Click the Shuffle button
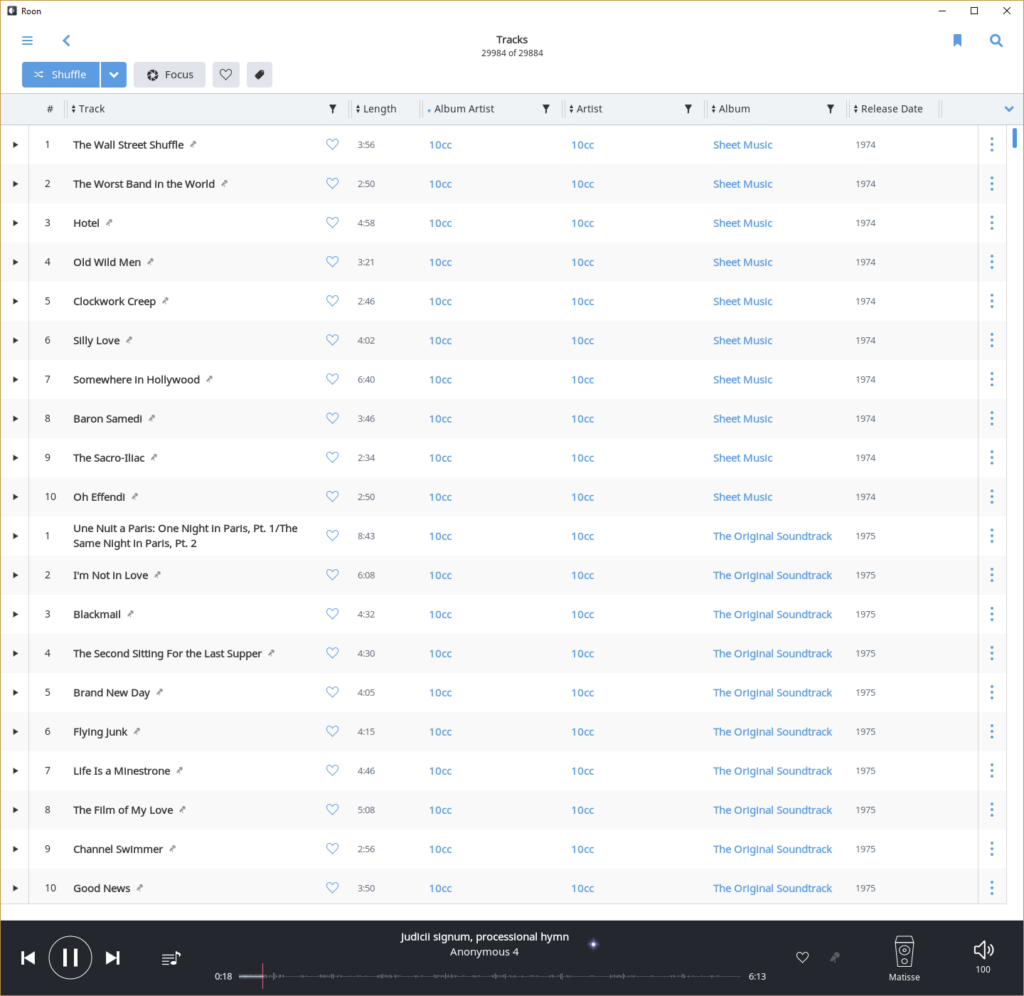This screenshot has height=996, width=1024. click(x=61, y=74)
